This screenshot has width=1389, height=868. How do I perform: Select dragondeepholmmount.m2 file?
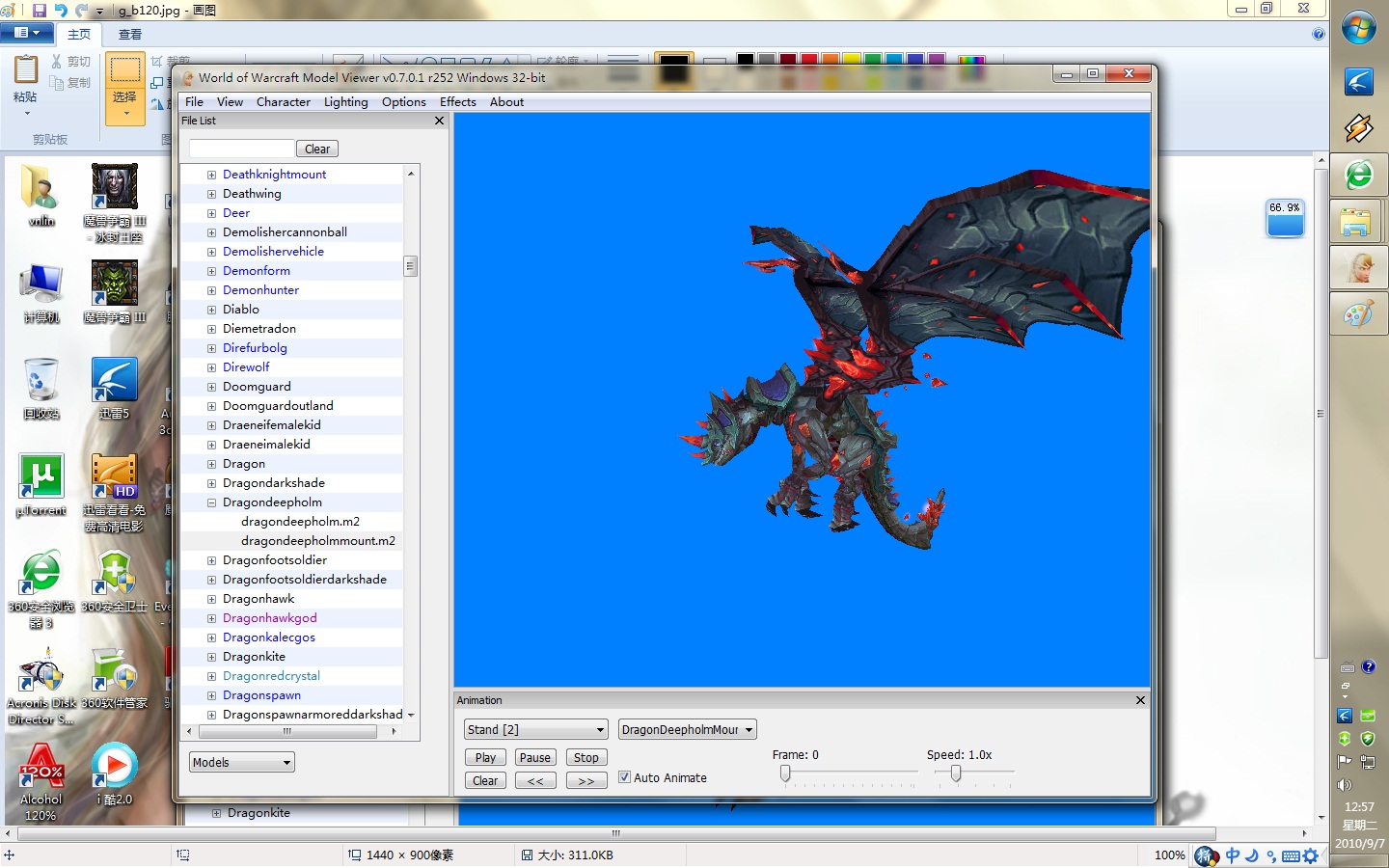coord(318,541)
